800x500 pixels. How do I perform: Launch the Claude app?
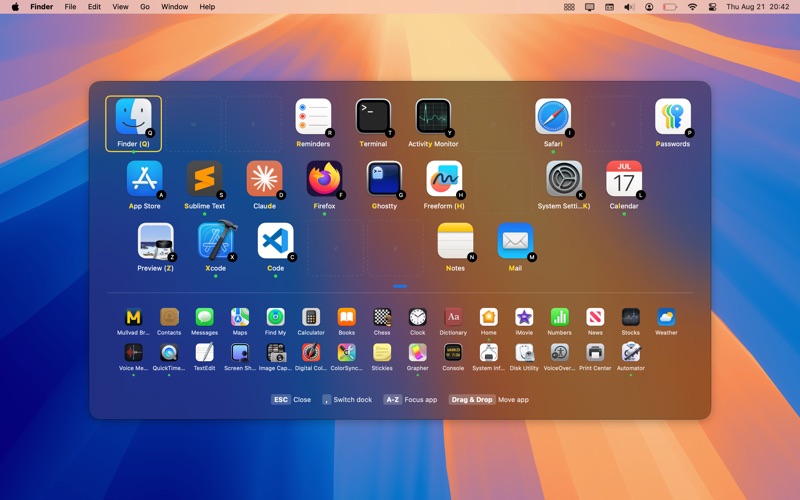point(264,179)
